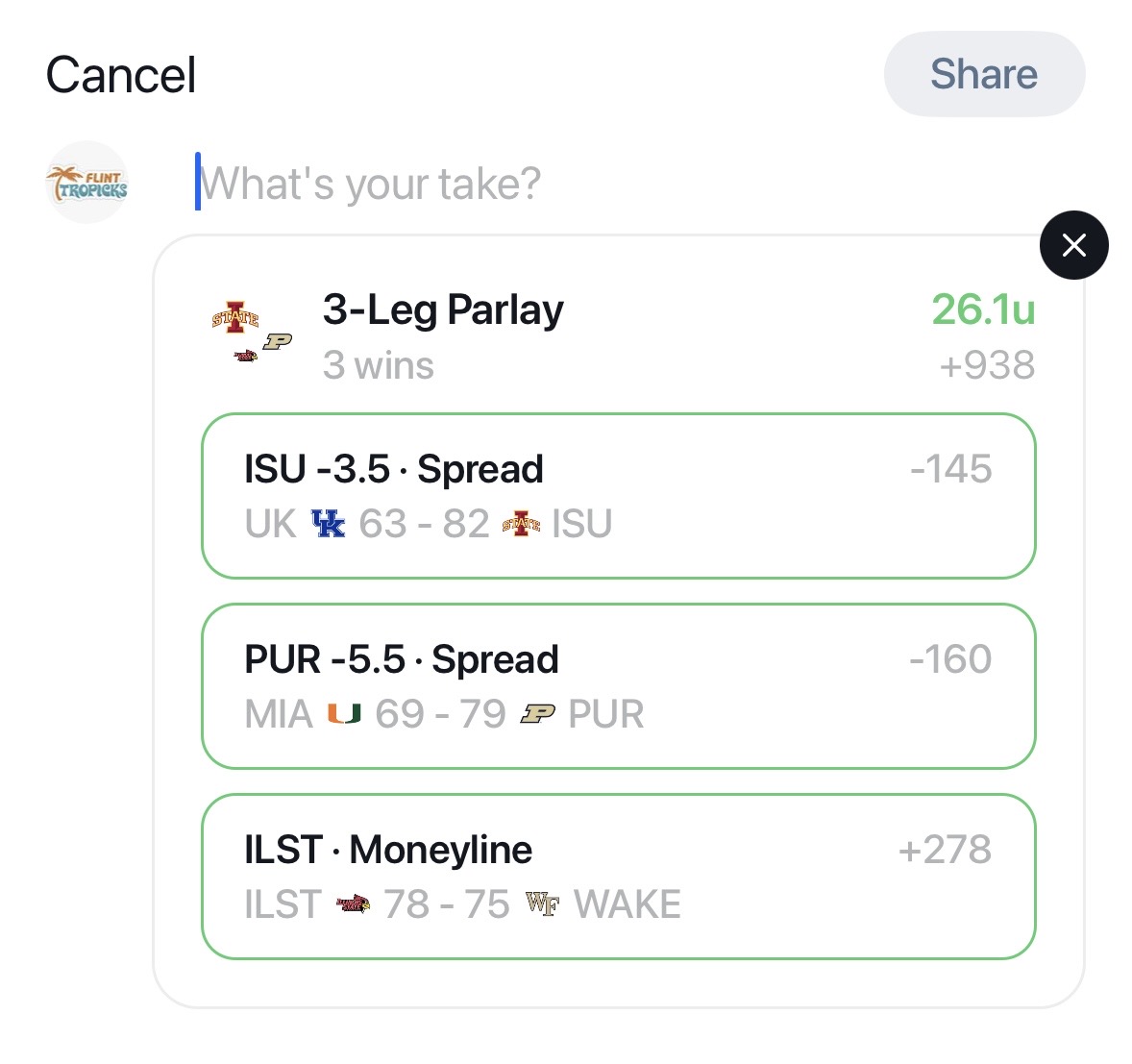This screenshot has height=1064, width=1132.
Task: Tap the 26.1u units won value
Action: [x=982, y=309]
